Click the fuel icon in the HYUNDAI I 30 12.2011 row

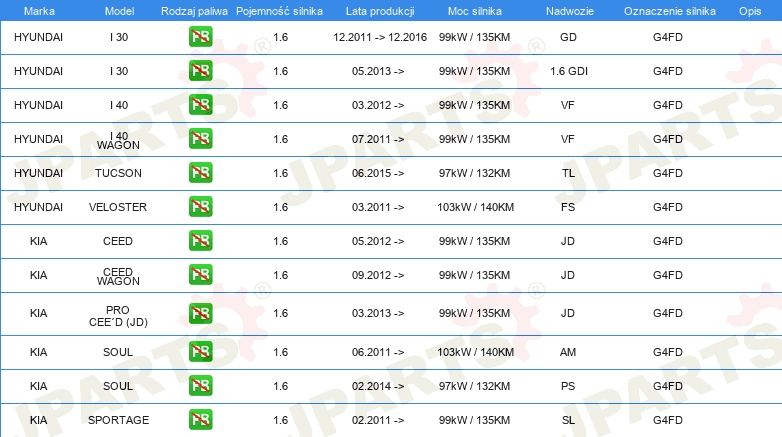pyautogui.click(x=200, y=37)
